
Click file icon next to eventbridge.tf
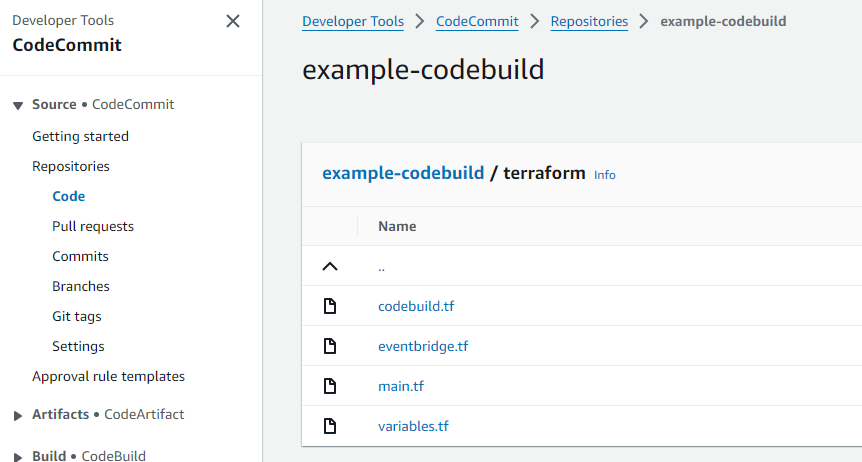coord(330,346)
